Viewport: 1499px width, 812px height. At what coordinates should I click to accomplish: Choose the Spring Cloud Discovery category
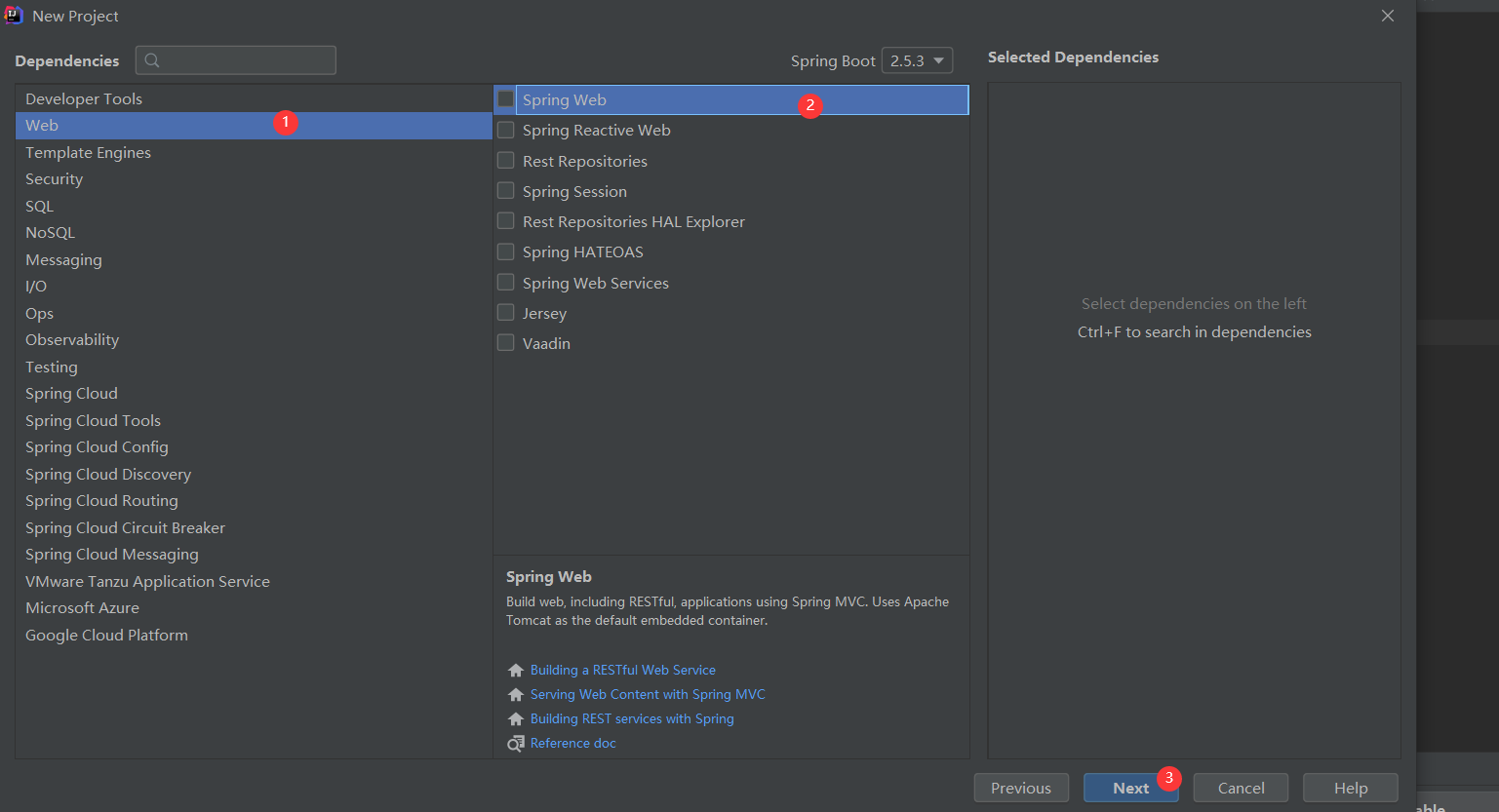coord(254,474)
